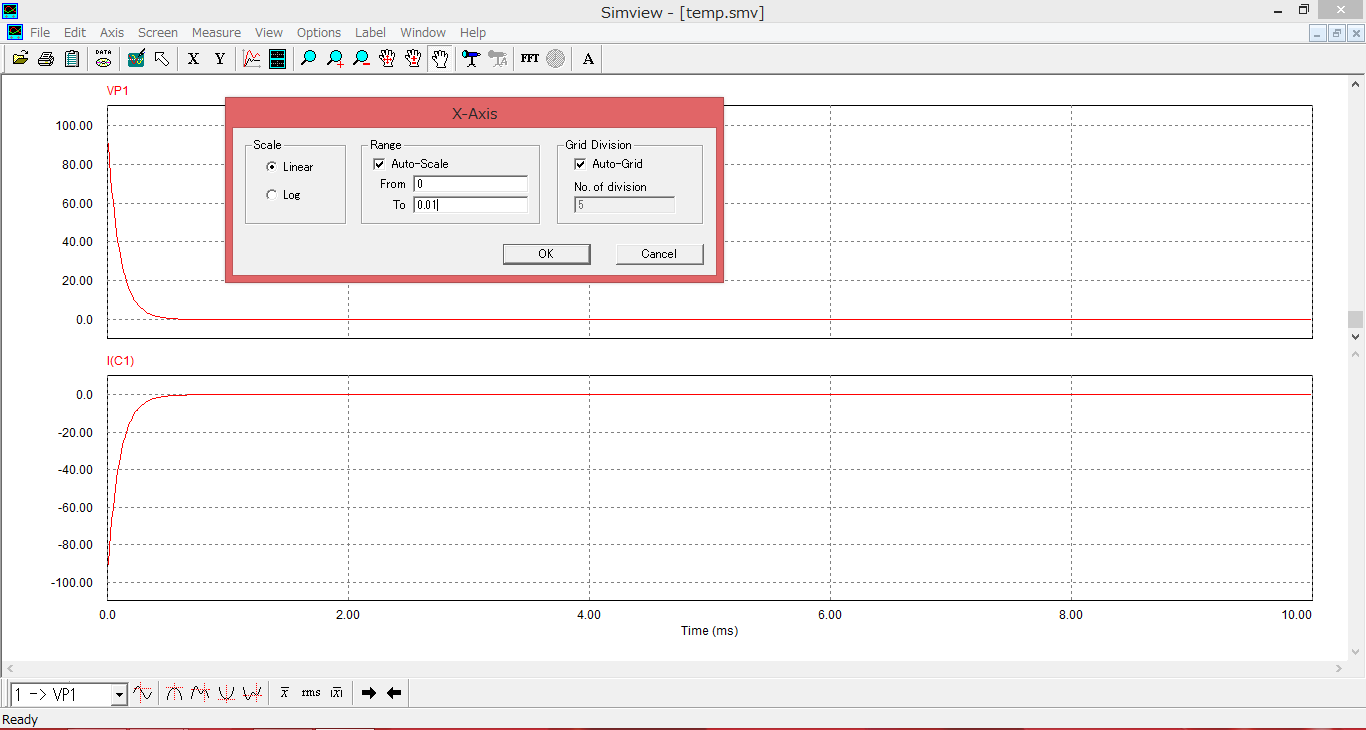This screenshot has width=1366, height=730.
Task: Click the zoom in plus magnifier
Action: tap(335, 59)
